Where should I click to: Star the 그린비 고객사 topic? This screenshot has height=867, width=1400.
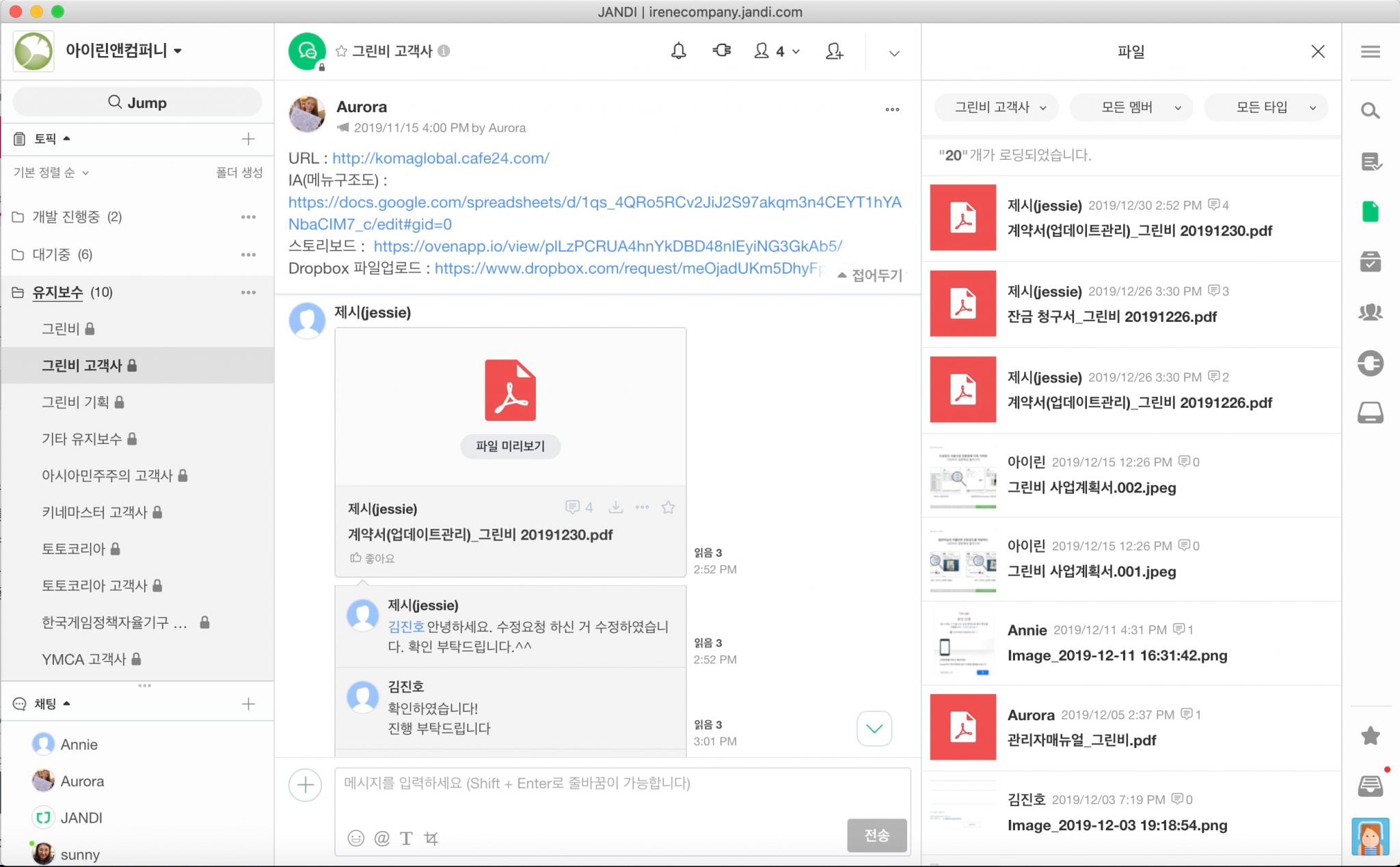click(341, 51)
